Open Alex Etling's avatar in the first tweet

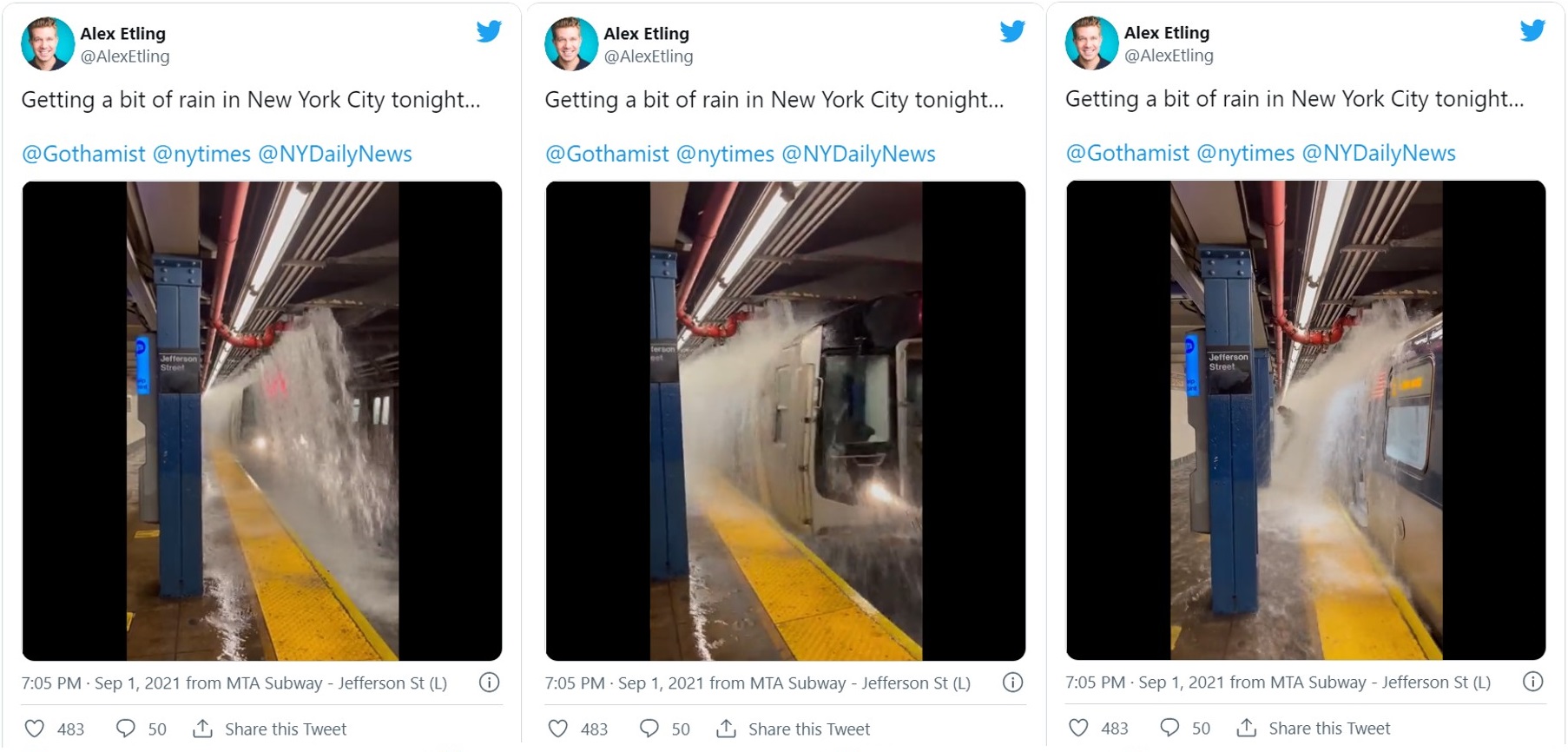pos(47,43)
